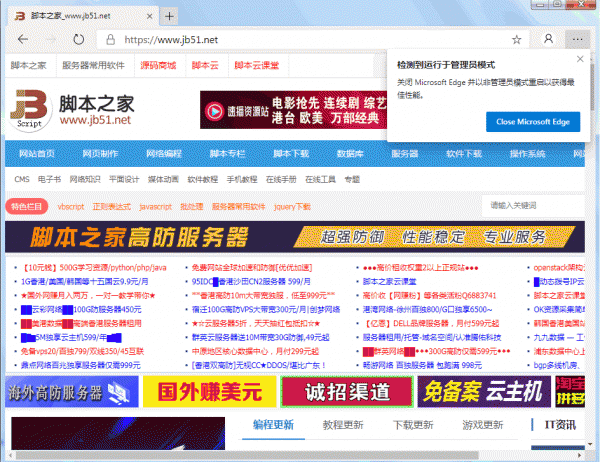Image resolution: width=600 pixels, height=462 pixels.
Task: Click the IT资讯 section heading
Action: point(560,425)
